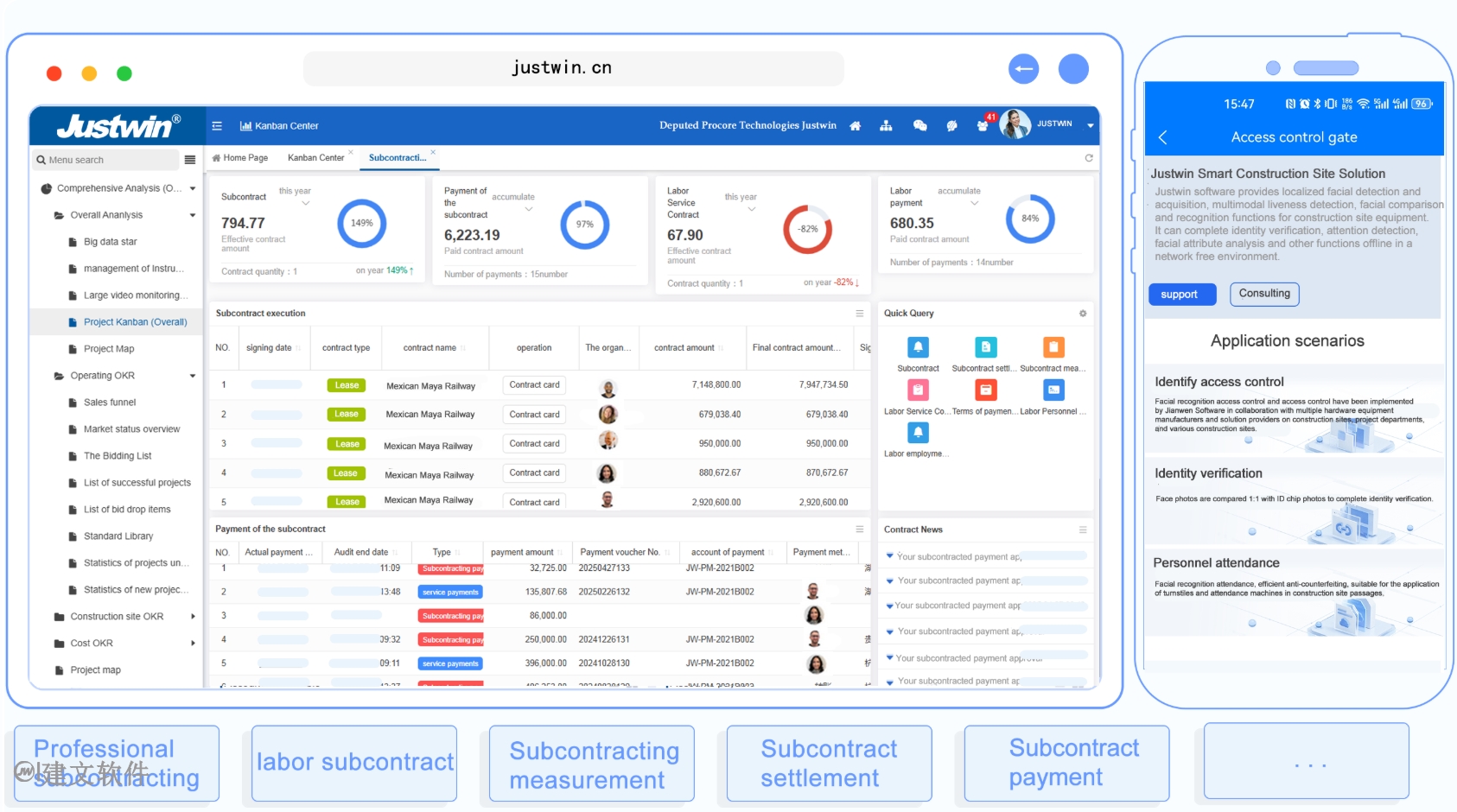Click the 149% subcontract progress ring
The width and height of the screenshot is (1457, 812).
point(361,224)
